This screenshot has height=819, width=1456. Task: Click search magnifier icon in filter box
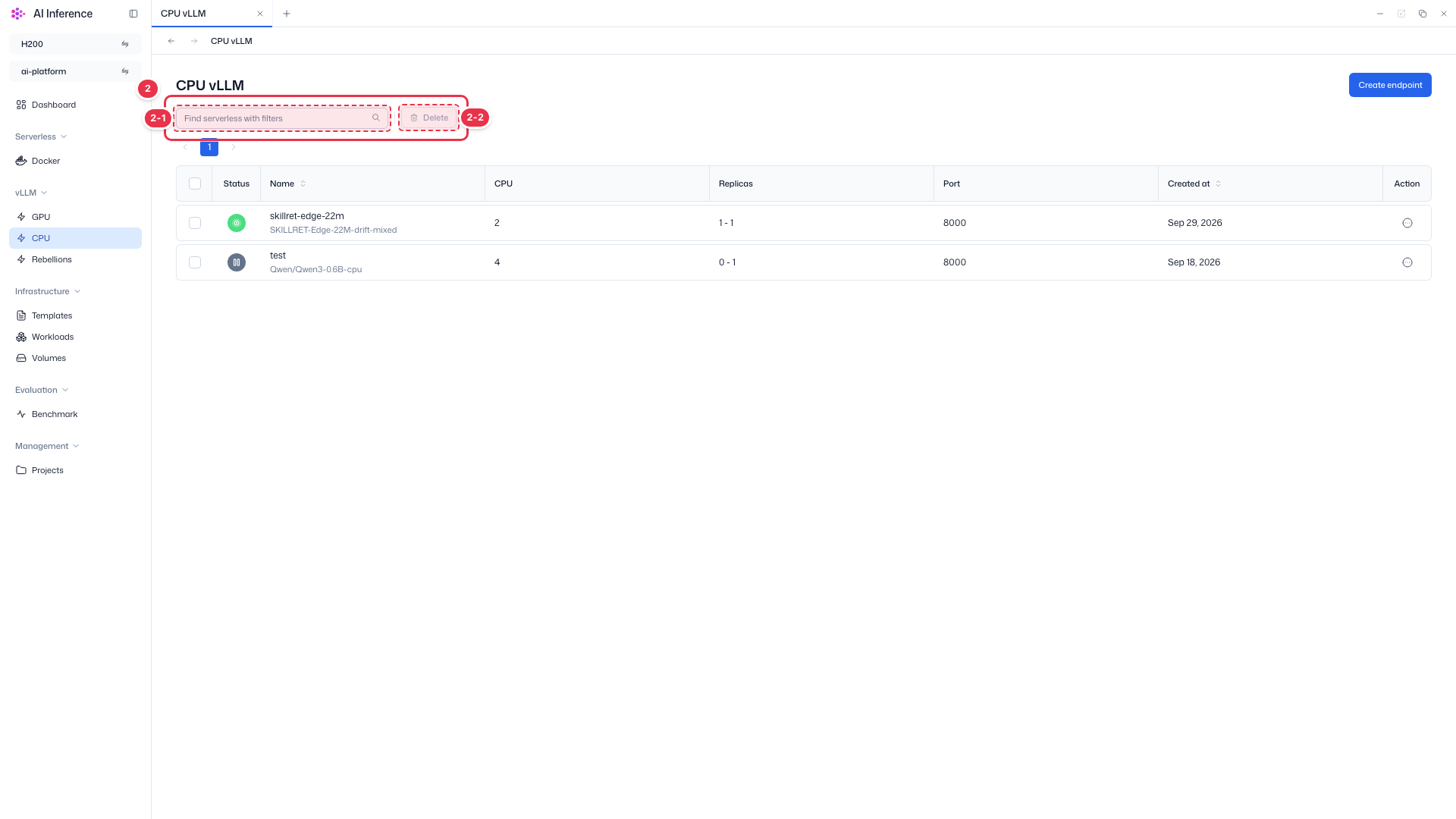(x=376, y=118)
